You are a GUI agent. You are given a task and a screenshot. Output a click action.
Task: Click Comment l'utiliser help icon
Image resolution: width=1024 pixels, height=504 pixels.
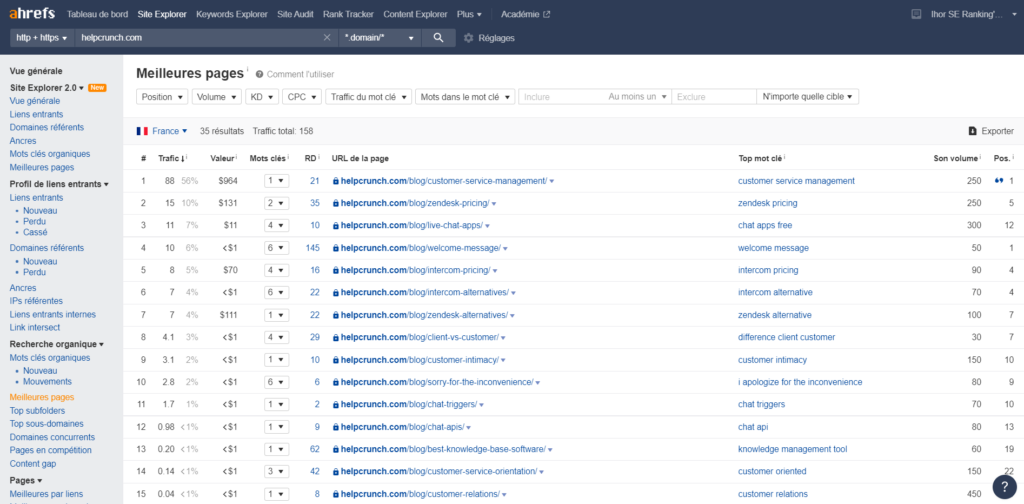click(259, 74)
